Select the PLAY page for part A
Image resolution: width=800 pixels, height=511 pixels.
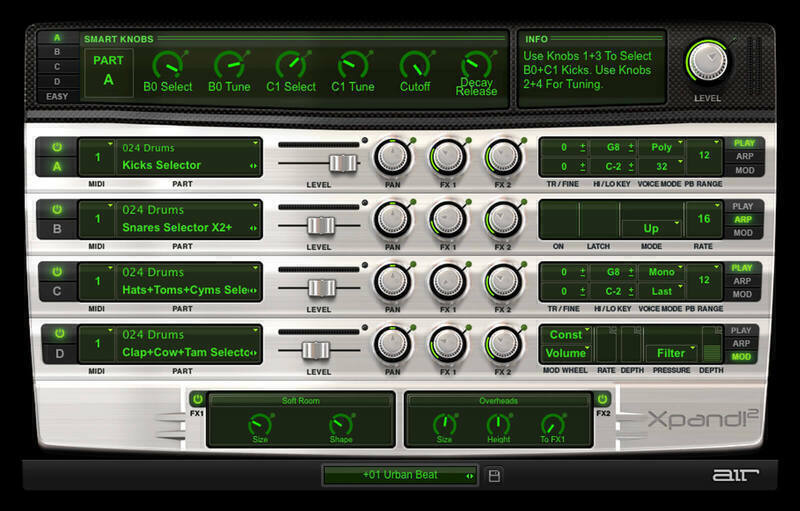point(744,143)
